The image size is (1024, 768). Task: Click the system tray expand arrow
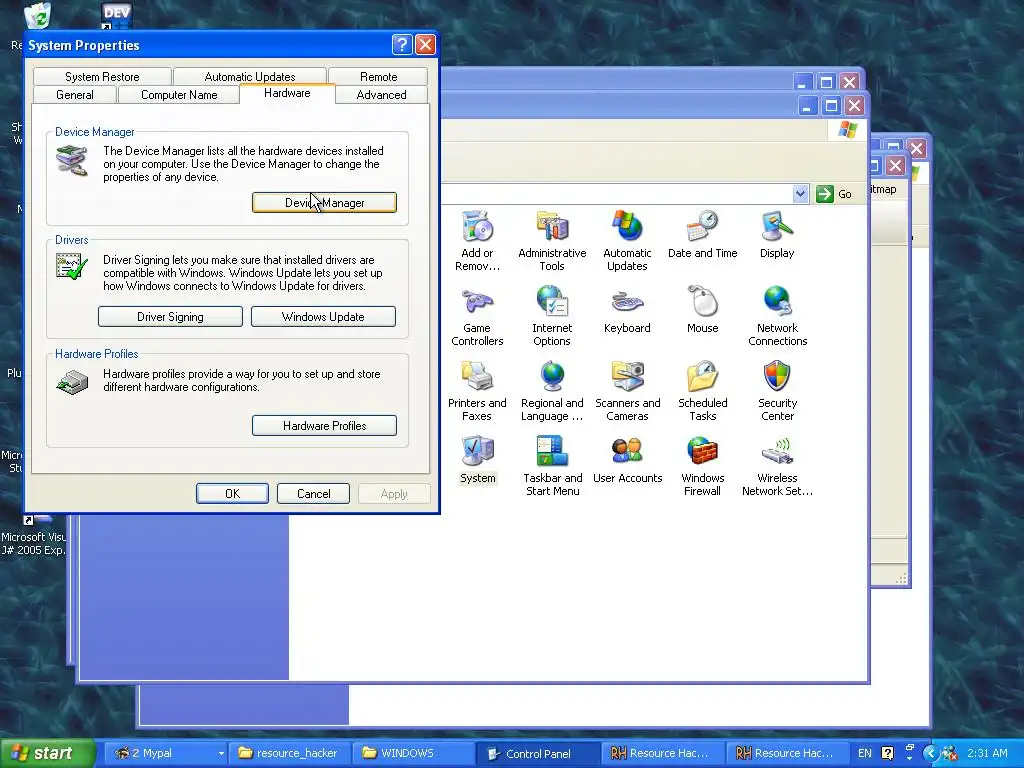[x=931, y=754]
